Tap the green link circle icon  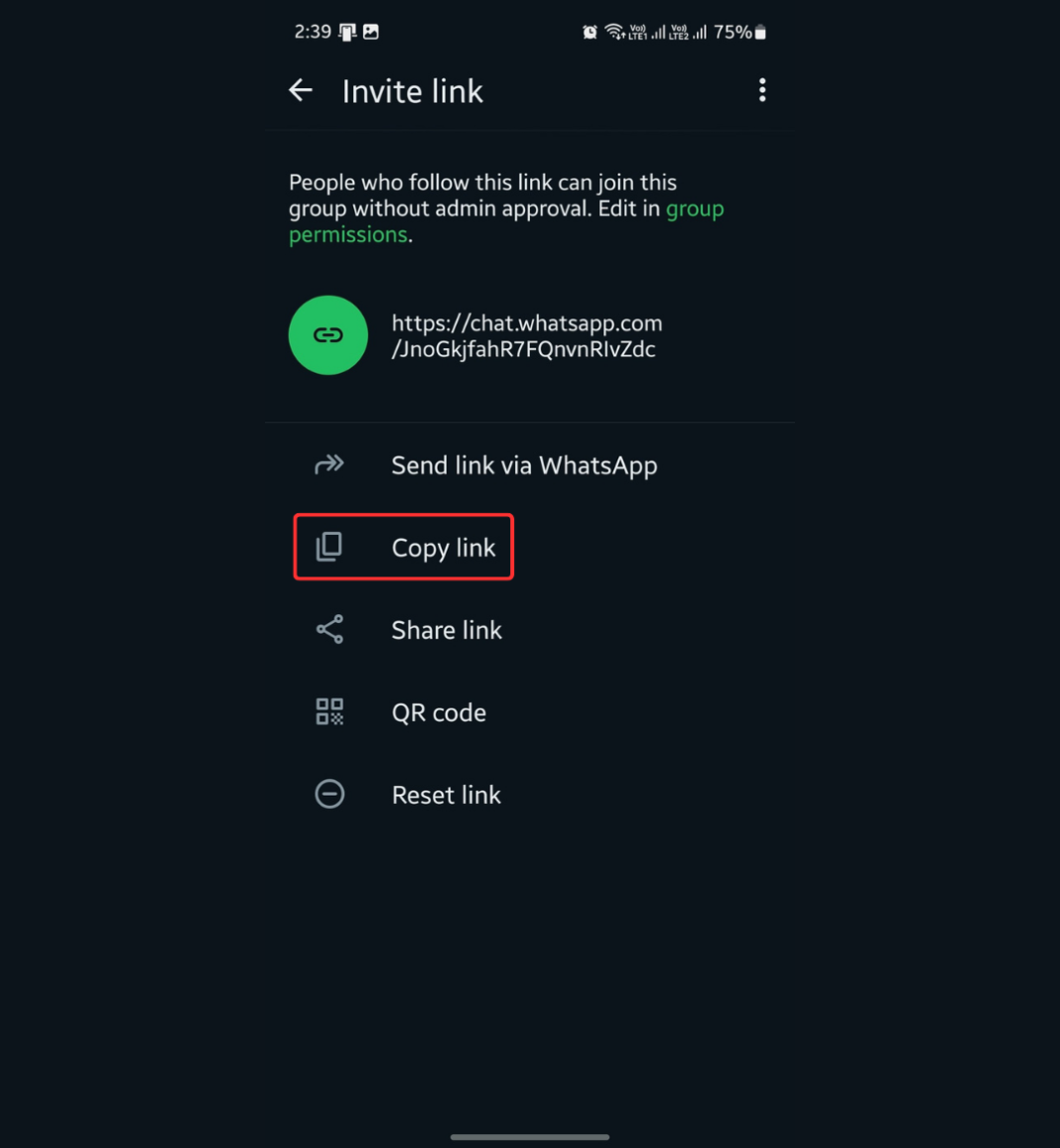pos(329,335)
